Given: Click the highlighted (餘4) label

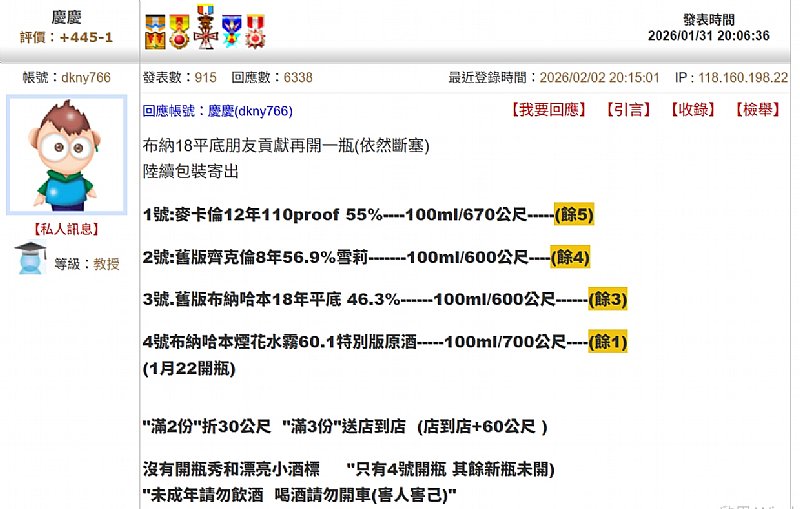Looking at the screenshot, I should pyautogui.click(x=569, y=257).
